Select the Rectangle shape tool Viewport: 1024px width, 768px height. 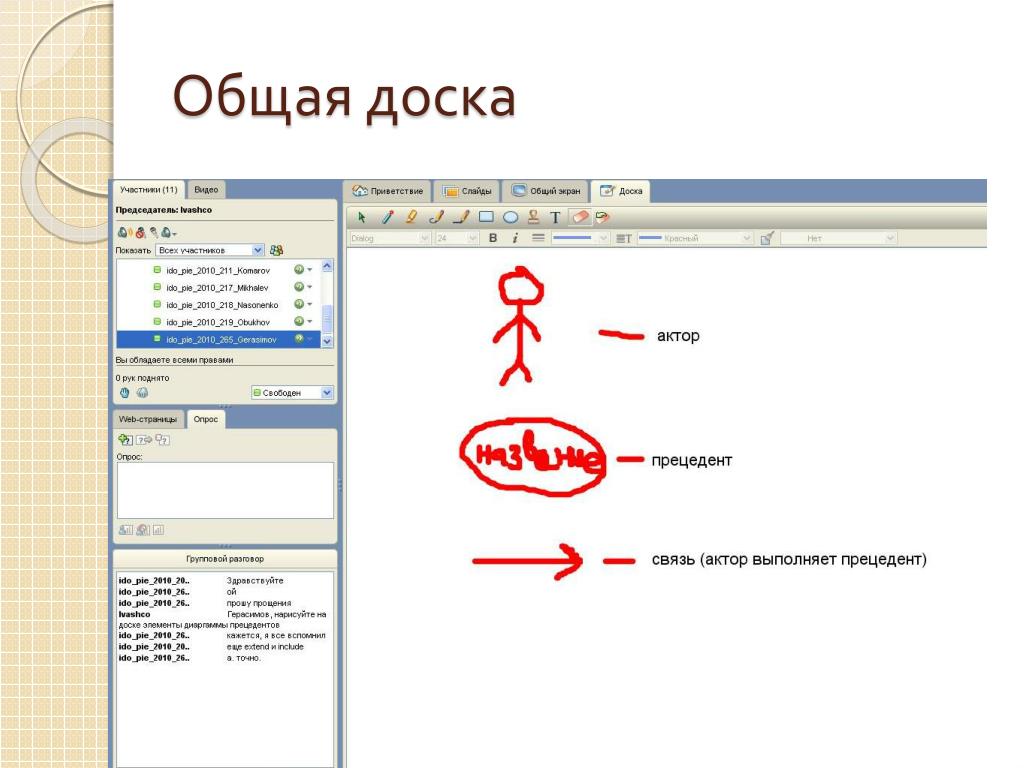(486, 217)
